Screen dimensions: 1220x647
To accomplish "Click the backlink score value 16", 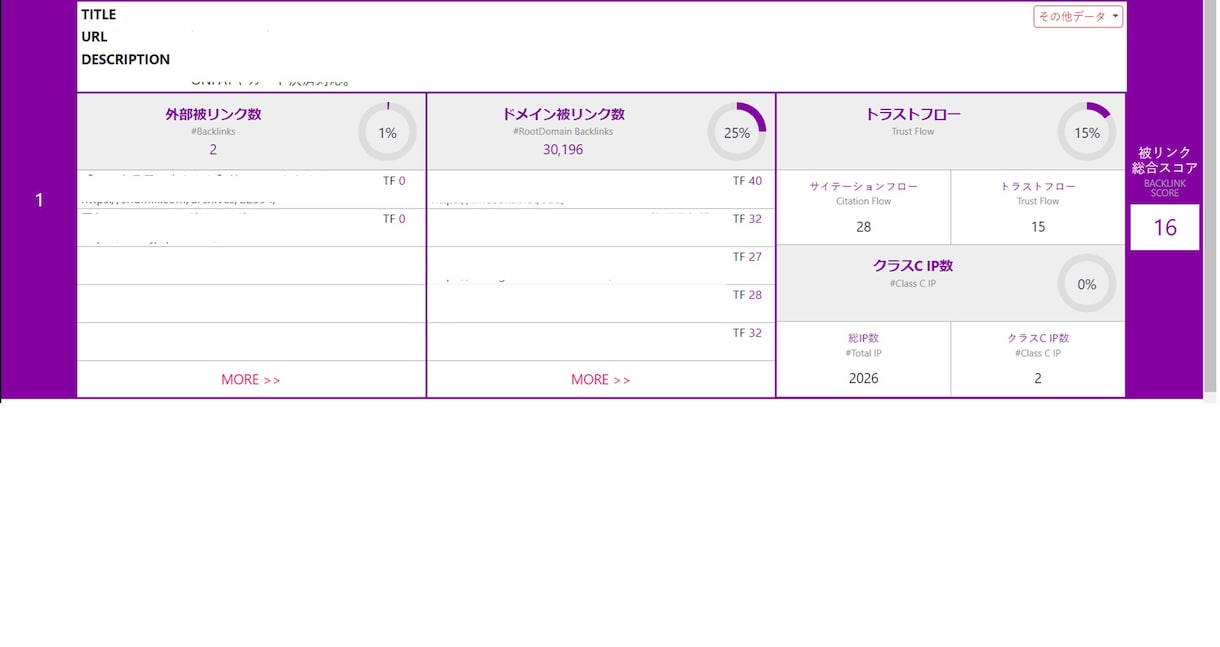I will [1165, 228].
